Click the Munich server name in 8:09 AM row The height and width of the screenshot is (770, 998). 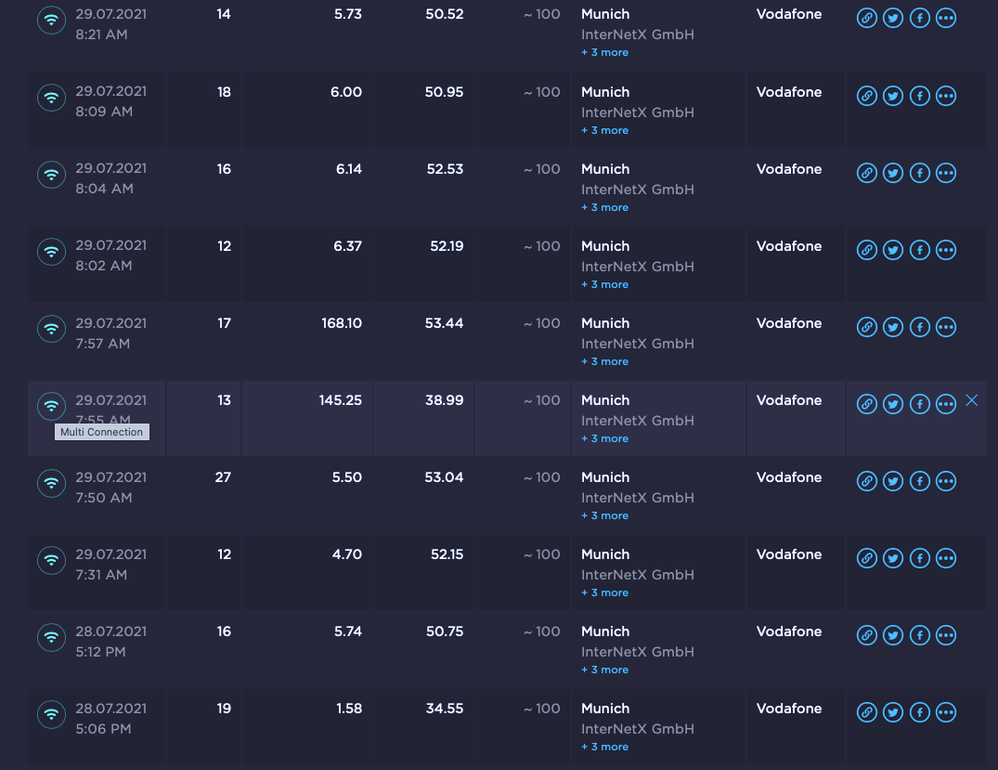pos(605,92)
